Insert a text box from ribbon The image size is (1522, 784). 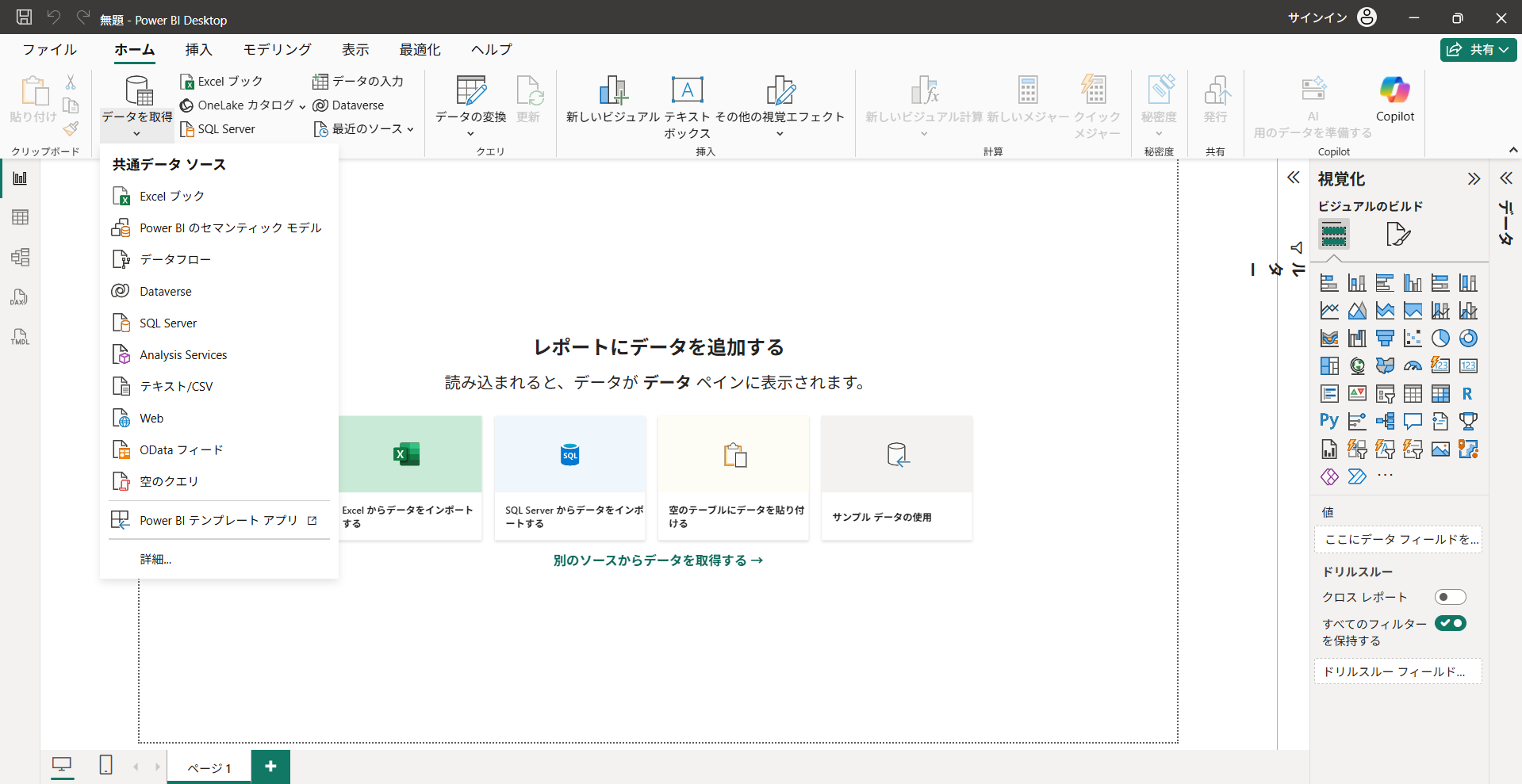(687, 108)
